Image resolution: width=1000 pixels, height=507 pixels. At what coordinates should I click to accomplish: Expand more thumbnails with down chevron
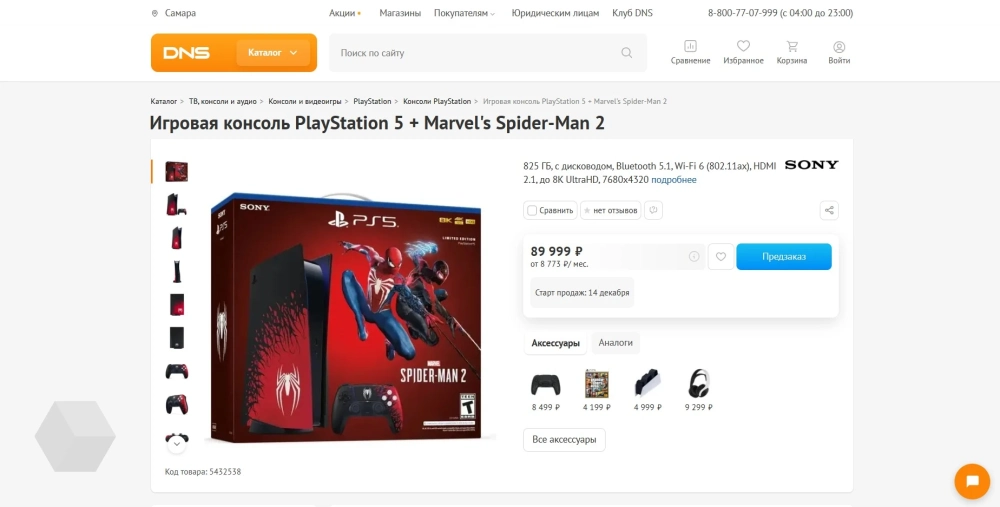[176, 444]
